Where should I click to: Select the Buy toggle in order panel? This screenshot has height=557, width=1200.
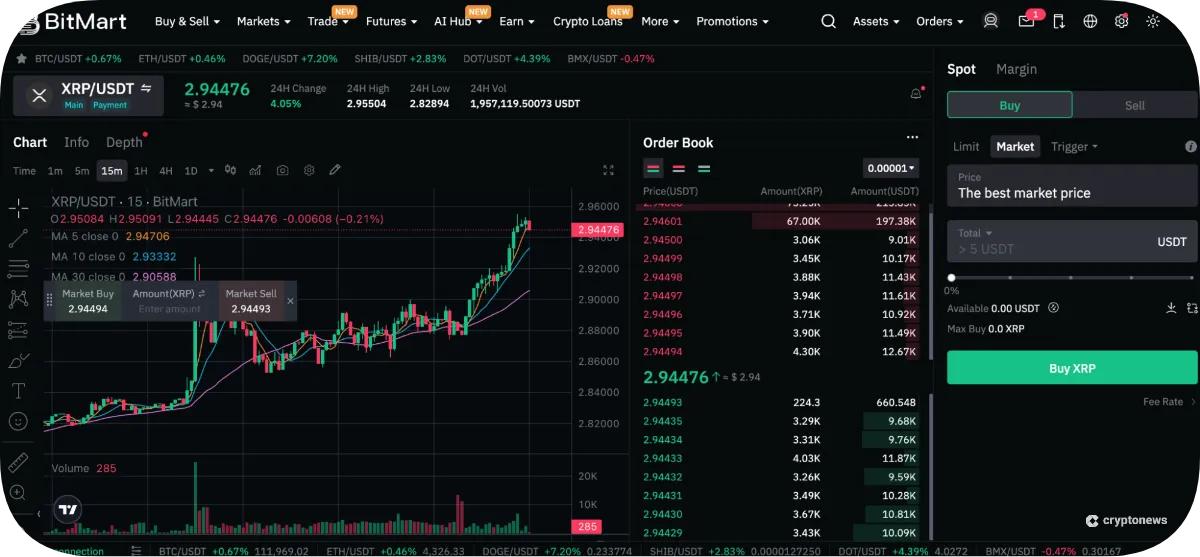tap(1010, 105)
